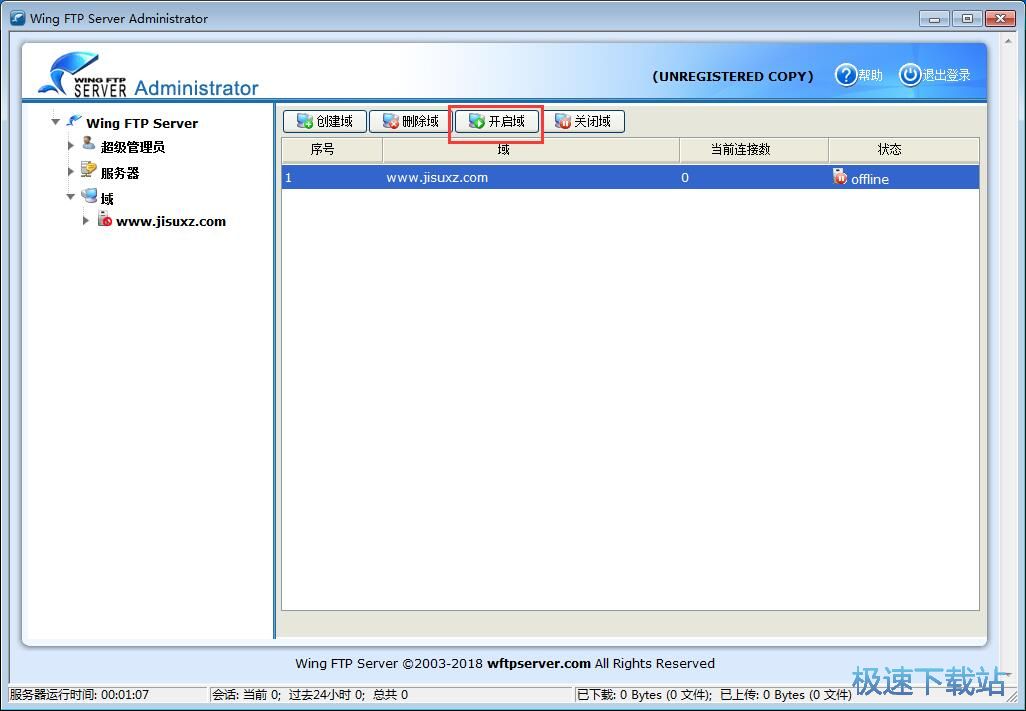Click the offline status icon in row

tap(840, 176)
